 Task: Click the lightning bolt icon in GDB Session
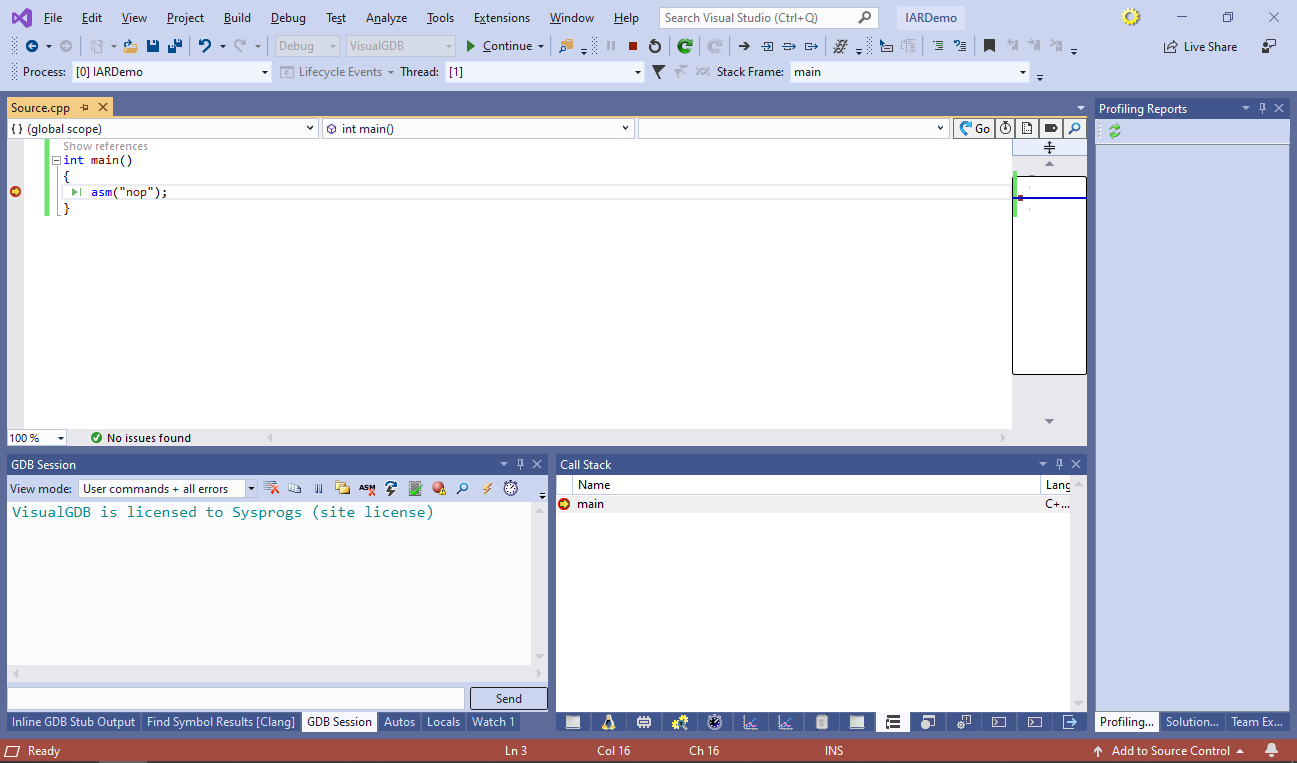(x=487, y=488)
